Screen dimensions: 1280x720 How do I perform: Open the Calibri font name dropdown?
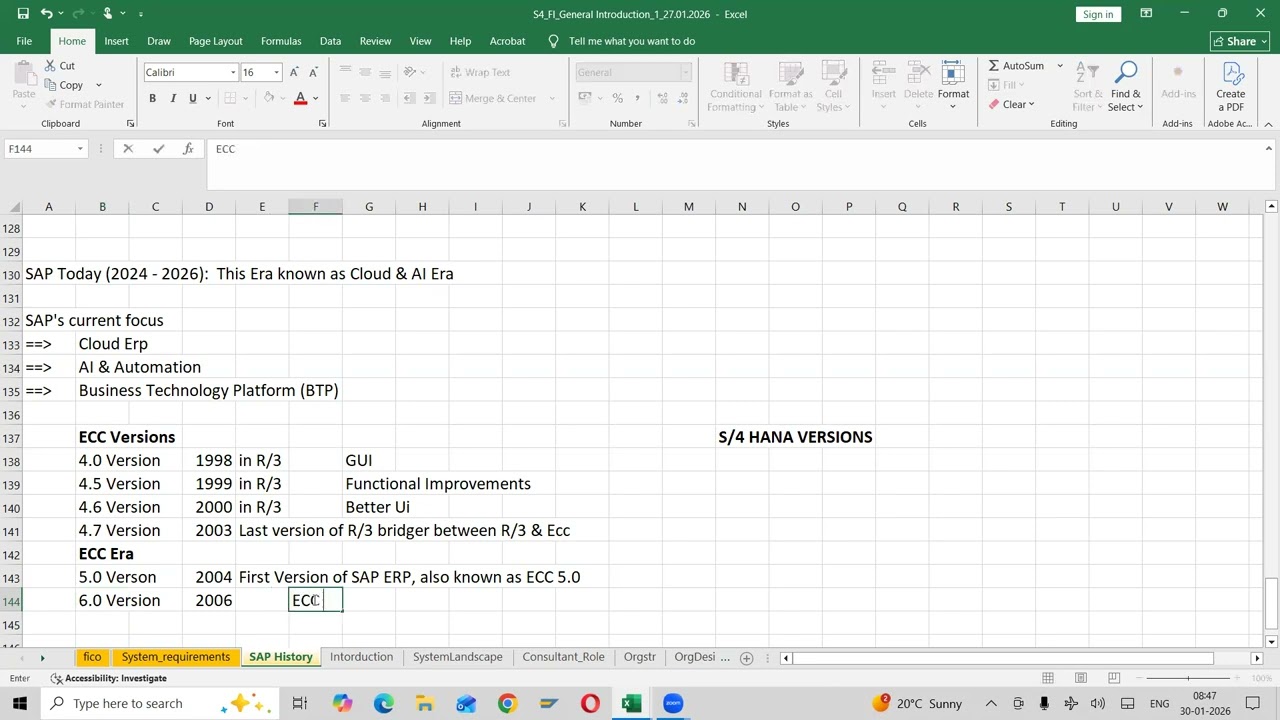pyautogui.click(x=233, y=72)
